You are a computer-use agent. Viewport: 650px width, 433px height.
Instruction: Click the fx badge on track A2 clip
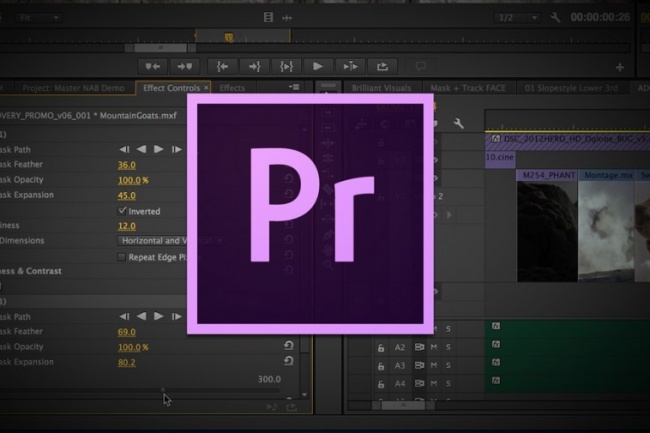(496, 344)
